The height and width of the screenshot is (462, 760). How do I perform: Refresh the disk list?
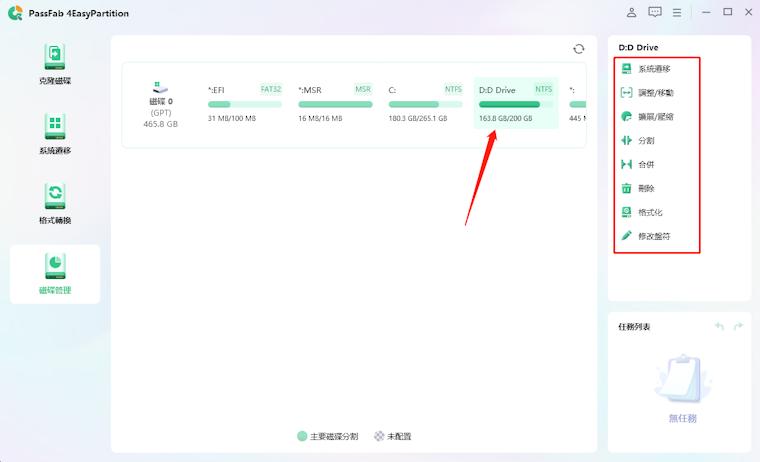(579, 49)
